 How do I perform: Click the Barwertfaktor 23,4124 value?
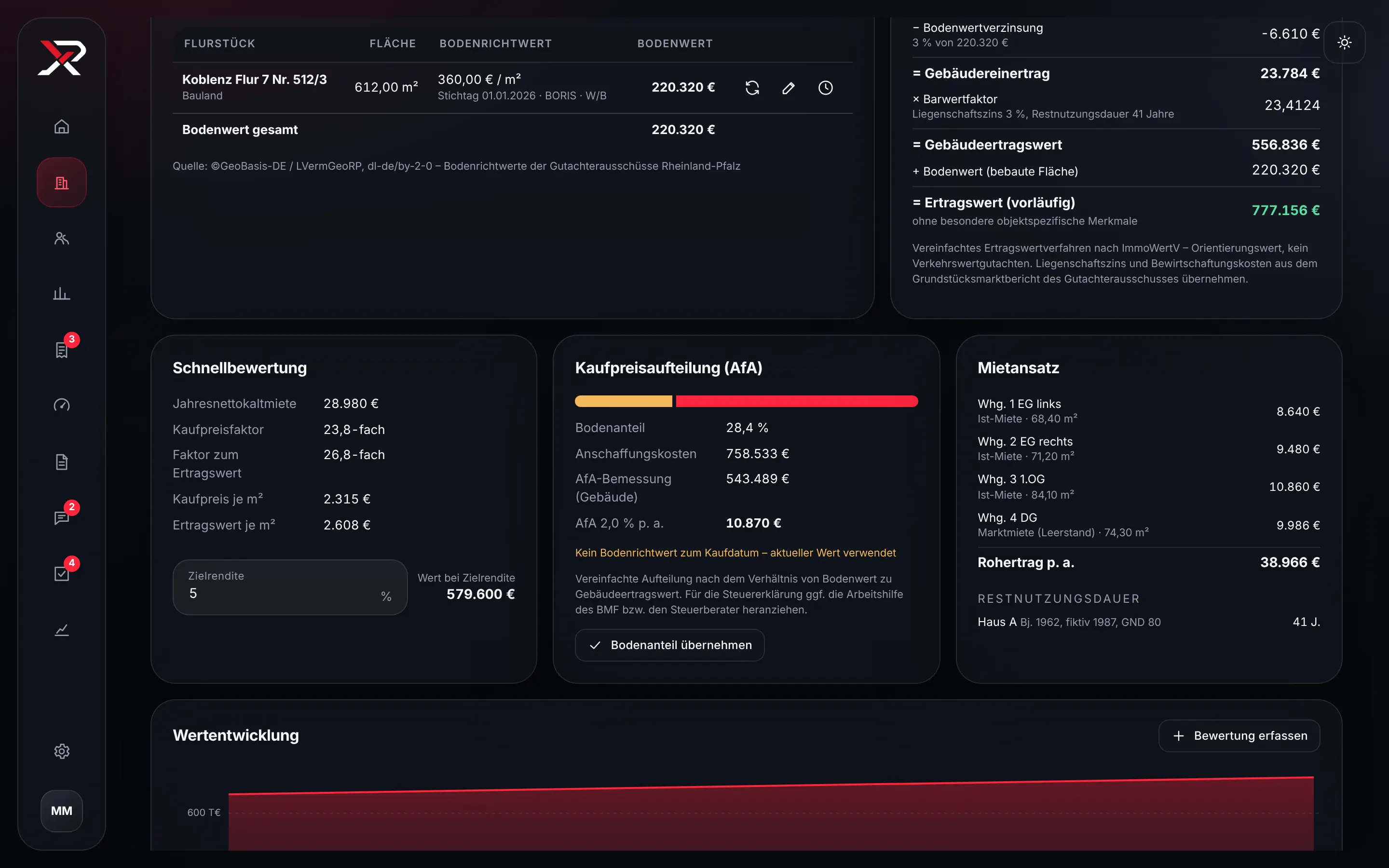coord(1292,105)
